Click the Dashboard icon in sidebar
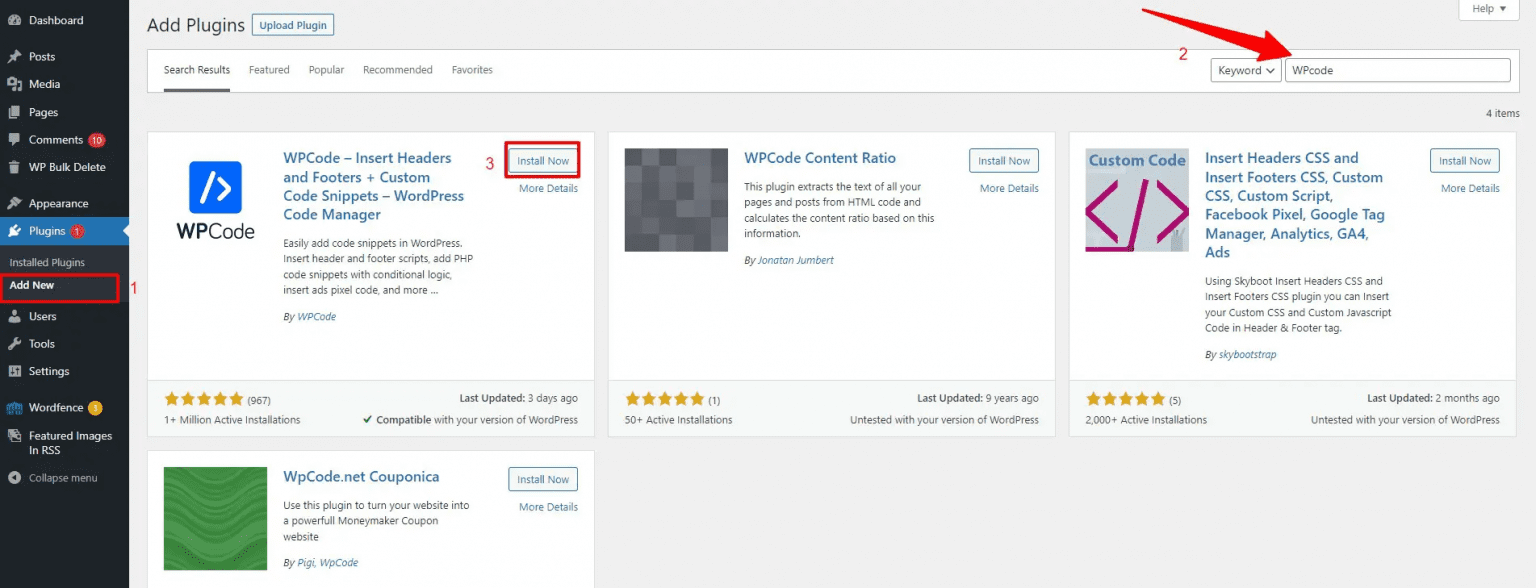The width and height of the screenshot is (1536, 588). [14, 20]
